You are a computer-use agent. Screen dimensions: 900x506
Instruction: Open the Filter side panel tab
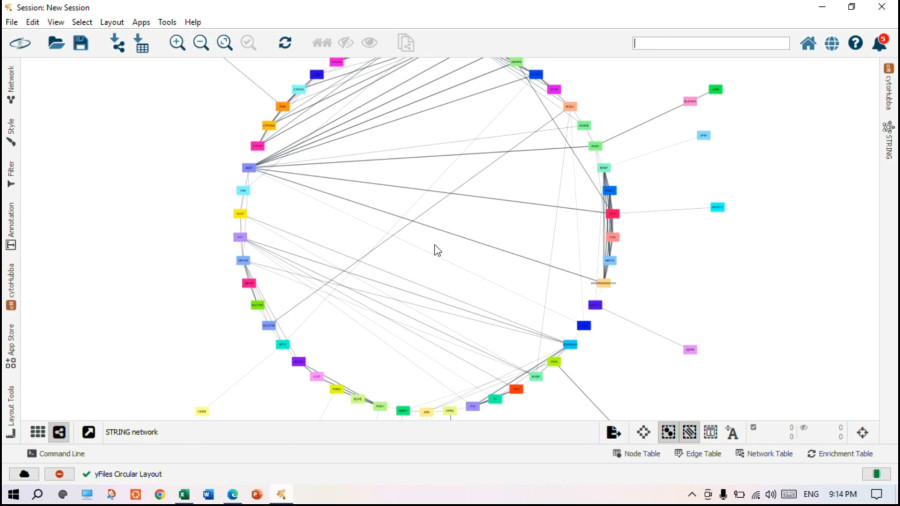click(x=10, y=174)
